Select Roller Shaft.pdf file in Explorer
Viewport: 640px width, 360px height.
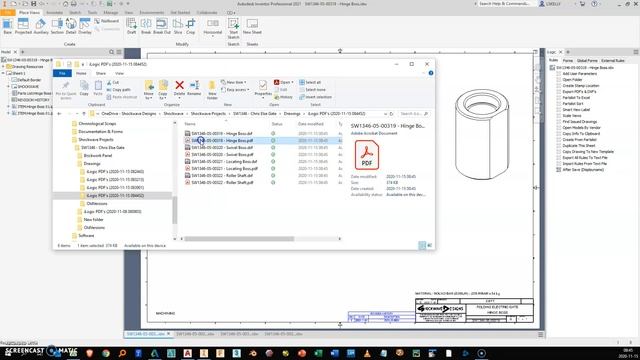point(222,182)
